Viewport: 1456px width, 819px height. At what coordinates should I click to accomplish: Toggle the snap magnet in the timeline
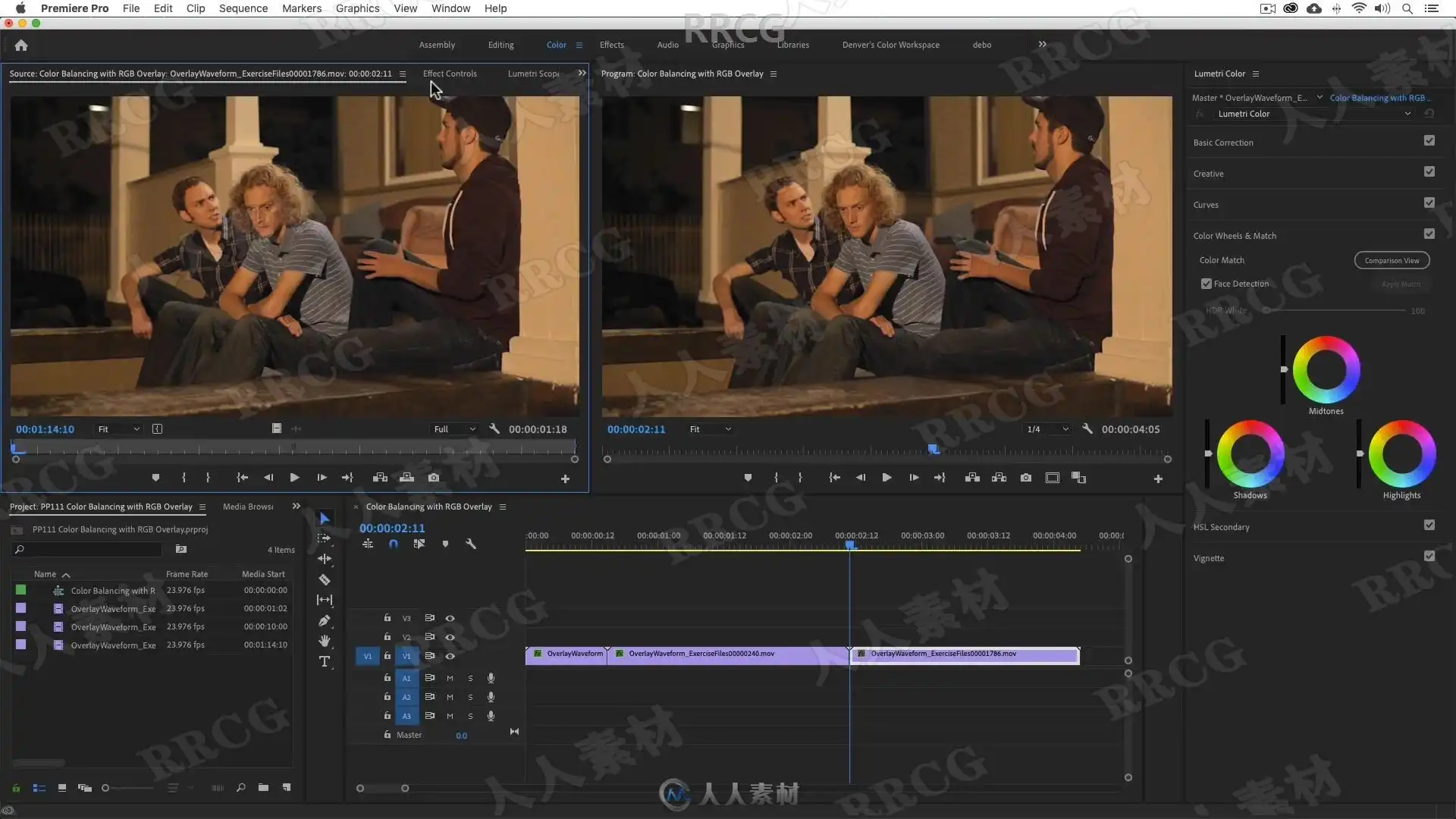(x=393, y=544)
